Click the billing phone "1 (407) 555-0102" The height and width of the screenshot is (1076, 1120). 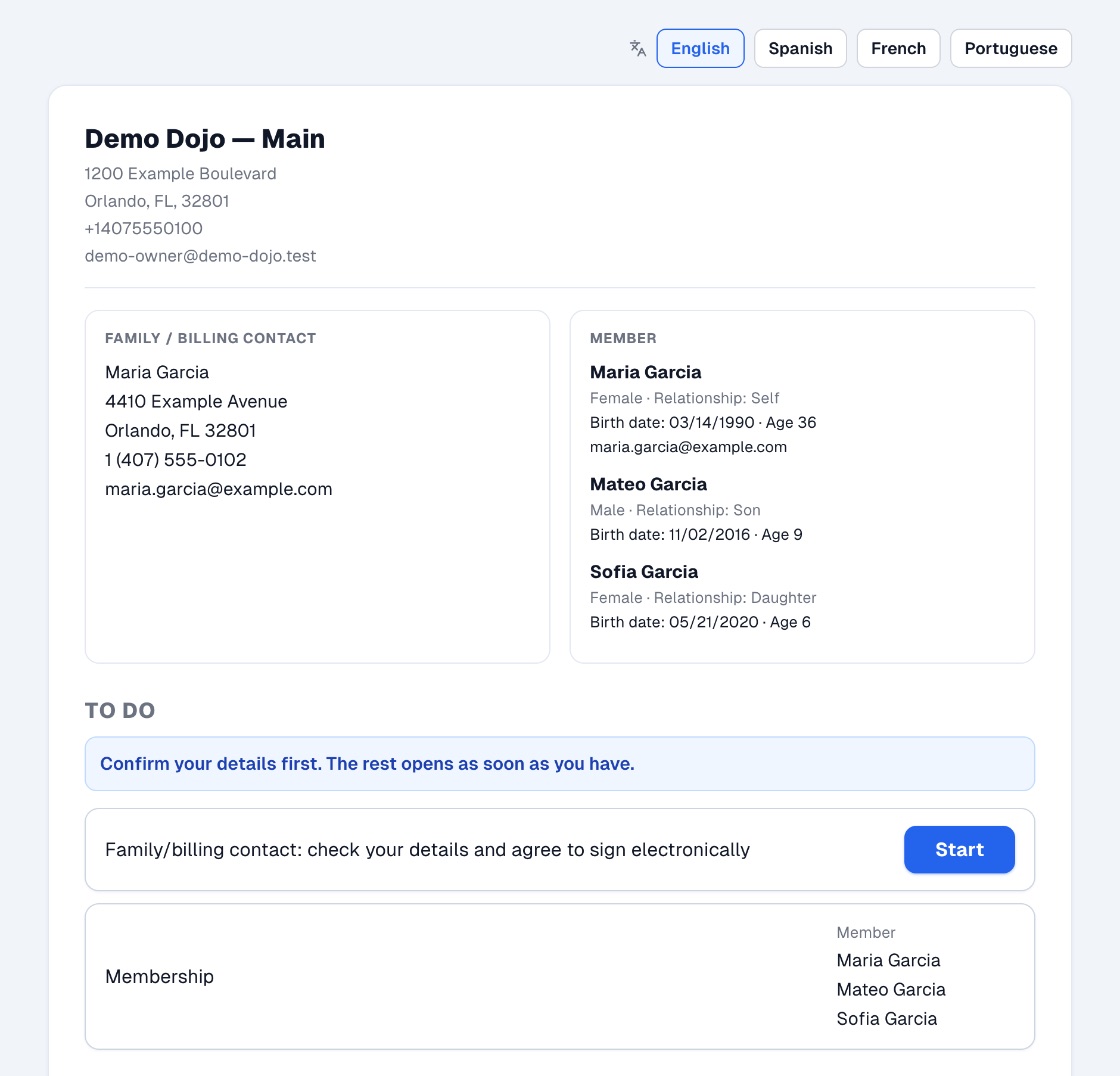[176, 459]
